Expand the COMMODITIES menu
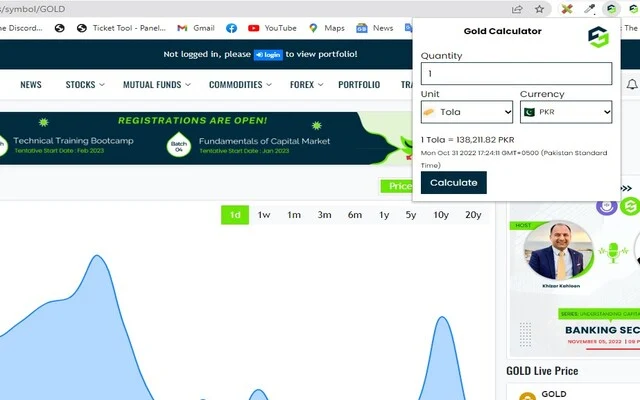This screenshot has height=400, width=640. [240, 84]
